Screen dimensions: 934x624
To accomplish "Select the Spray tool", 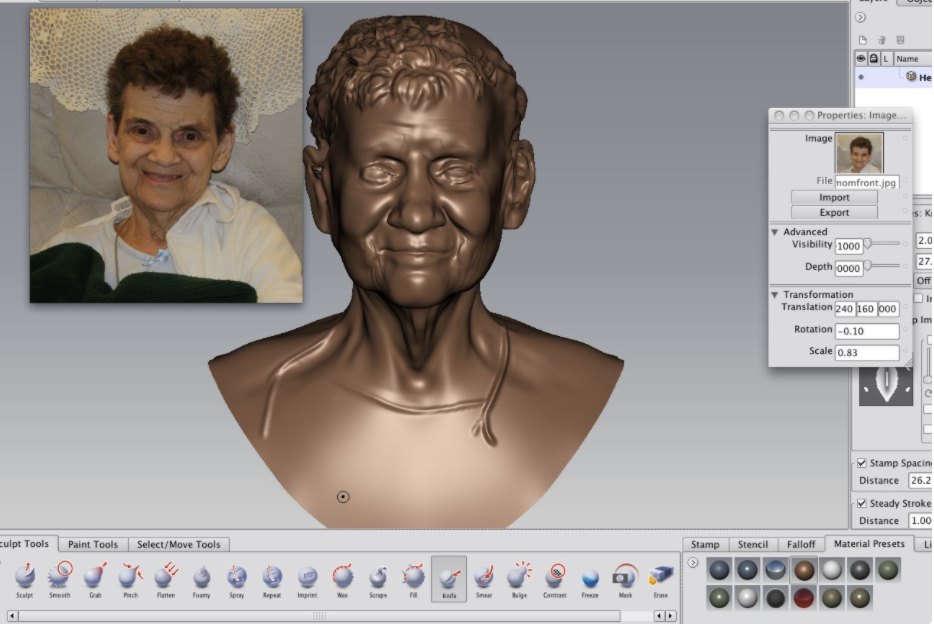I will (x=236, y=581).
